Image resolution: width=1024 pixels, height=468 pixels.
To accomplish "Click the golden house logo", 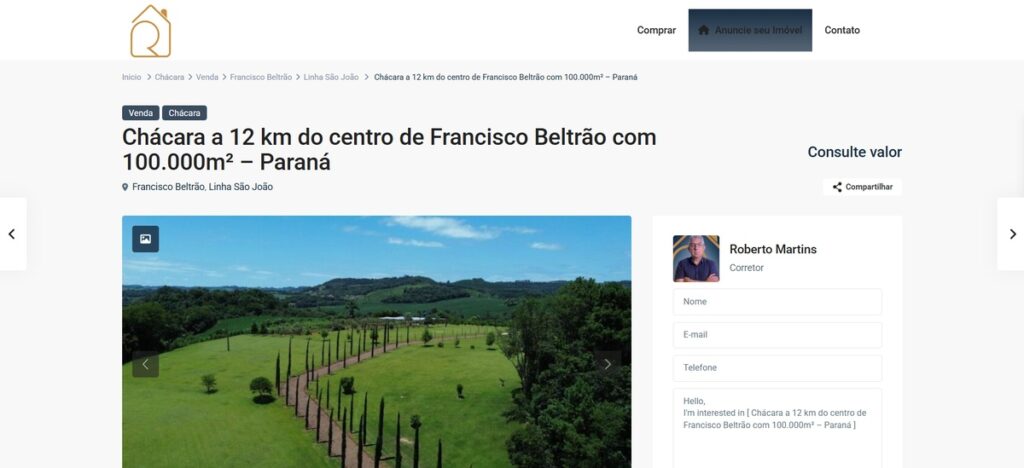I will [x=150, y=31].
